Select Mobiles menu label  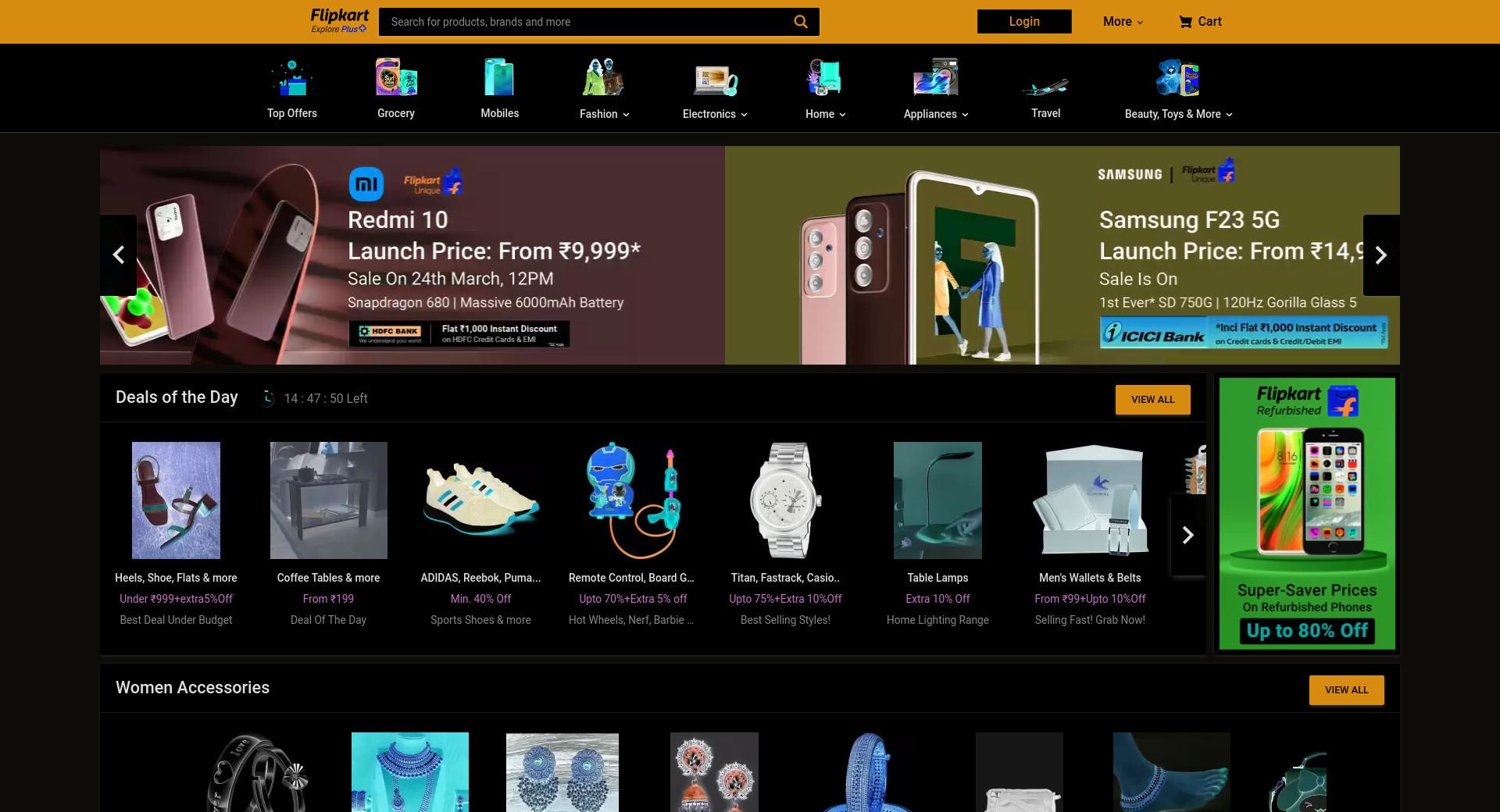500,113
